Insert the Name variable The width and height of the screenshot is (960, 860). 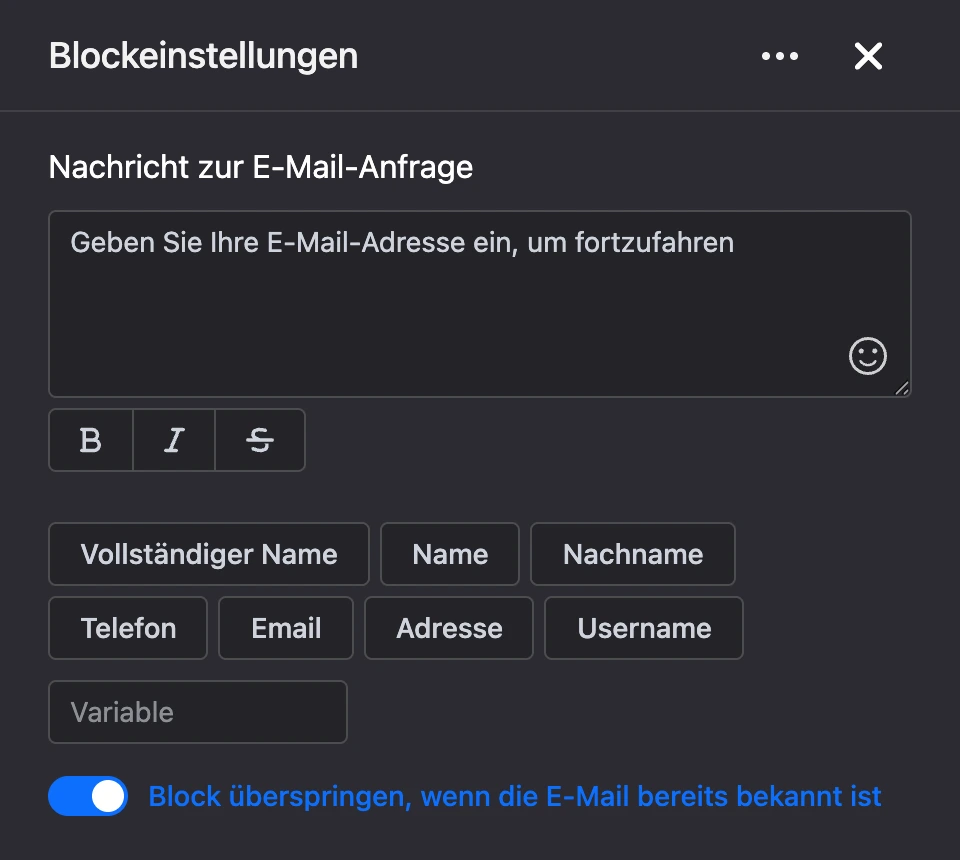[450, 554]
